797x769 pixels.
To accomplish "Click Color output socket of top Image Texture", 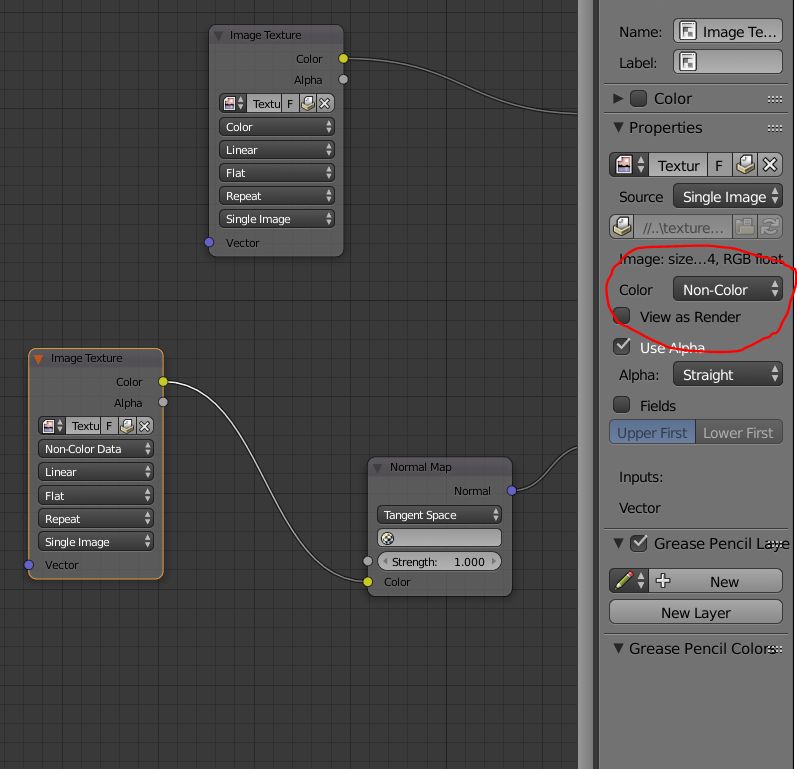I will 344,58.
